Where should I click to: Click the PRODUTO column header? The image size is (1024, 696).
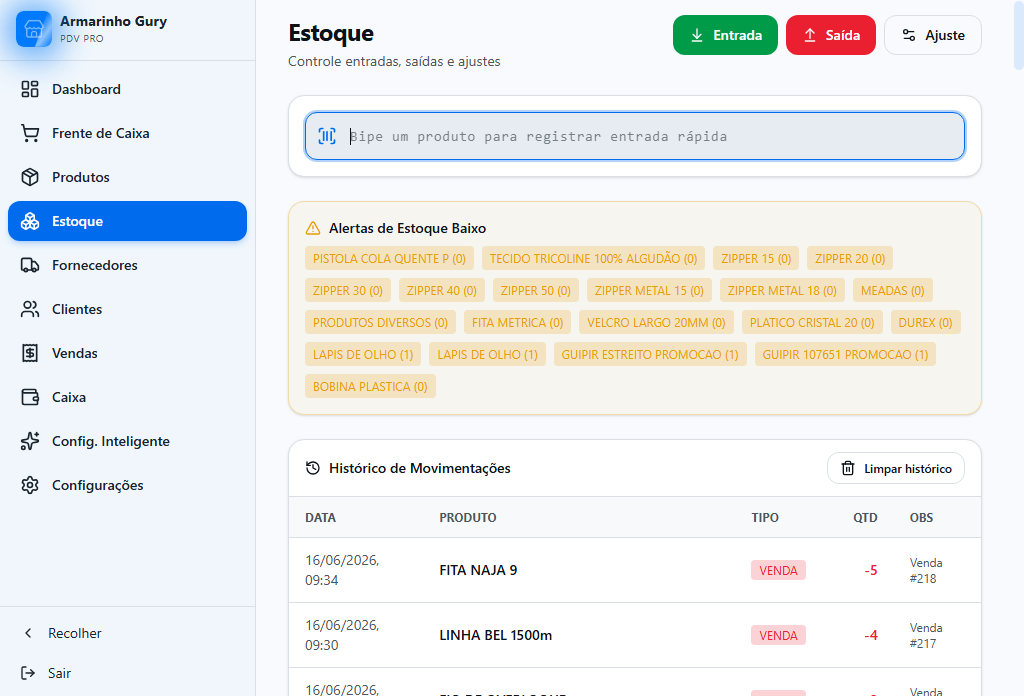coord(468,518)
